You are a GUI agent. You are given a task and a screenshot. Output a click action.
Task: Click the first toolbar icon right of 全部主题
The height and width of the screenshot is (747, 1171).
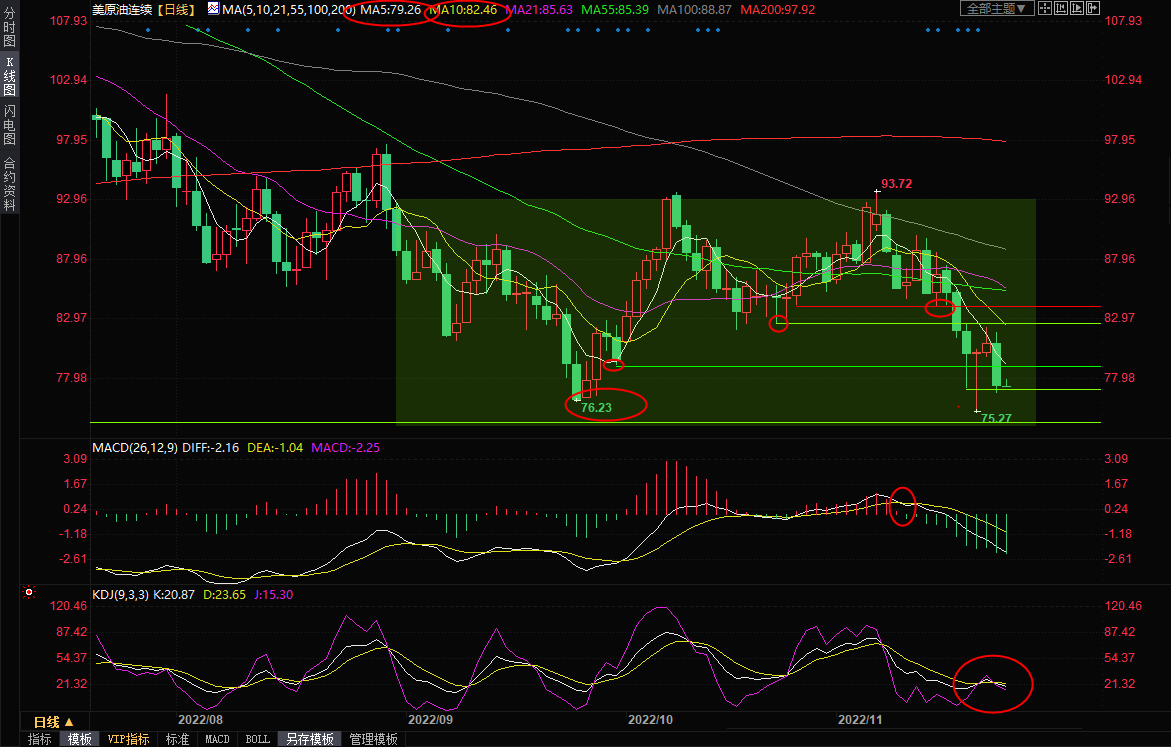click(1046, 8)
